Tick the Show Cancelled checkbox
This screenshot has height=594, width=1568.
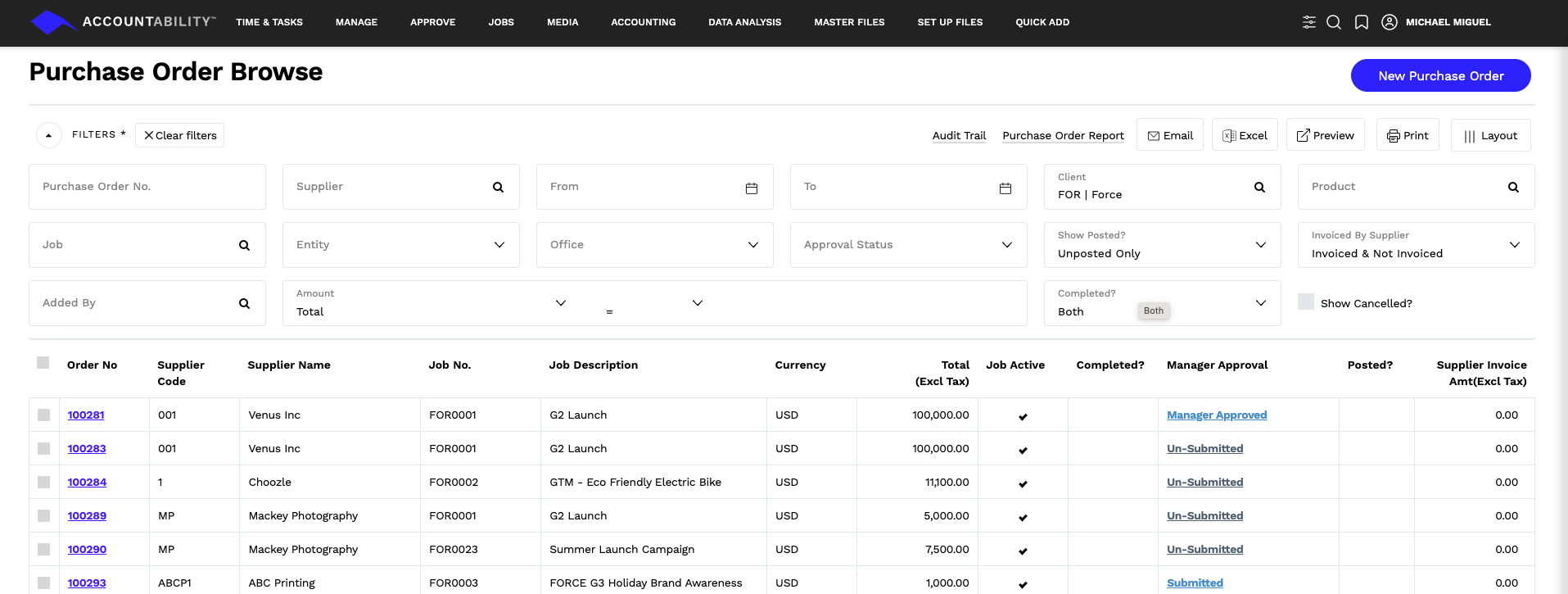point(1306,302)
